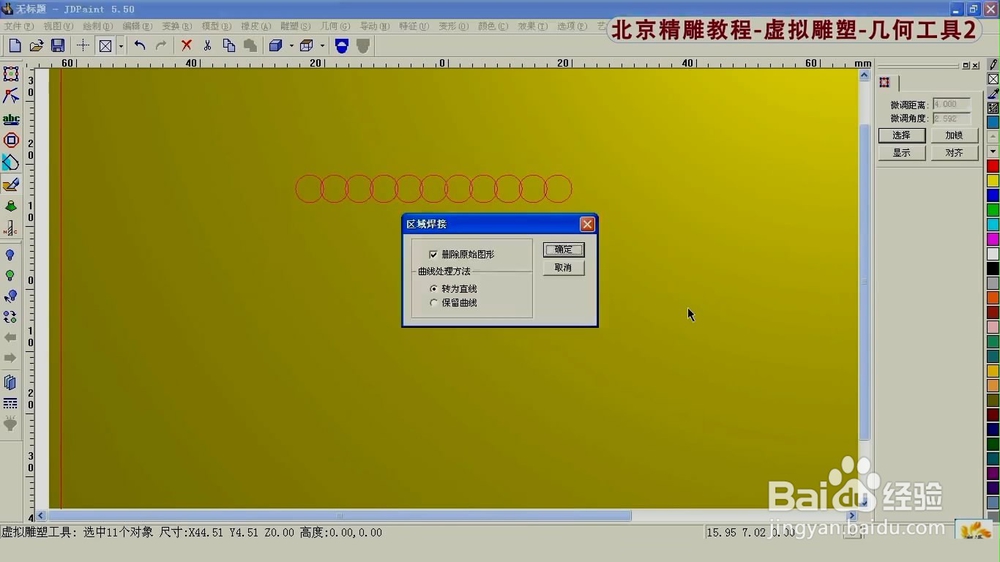Click the crossed-box view icon in toolbar
The height and width of the screenshot is (562, 1000).
tap(105, 45)
